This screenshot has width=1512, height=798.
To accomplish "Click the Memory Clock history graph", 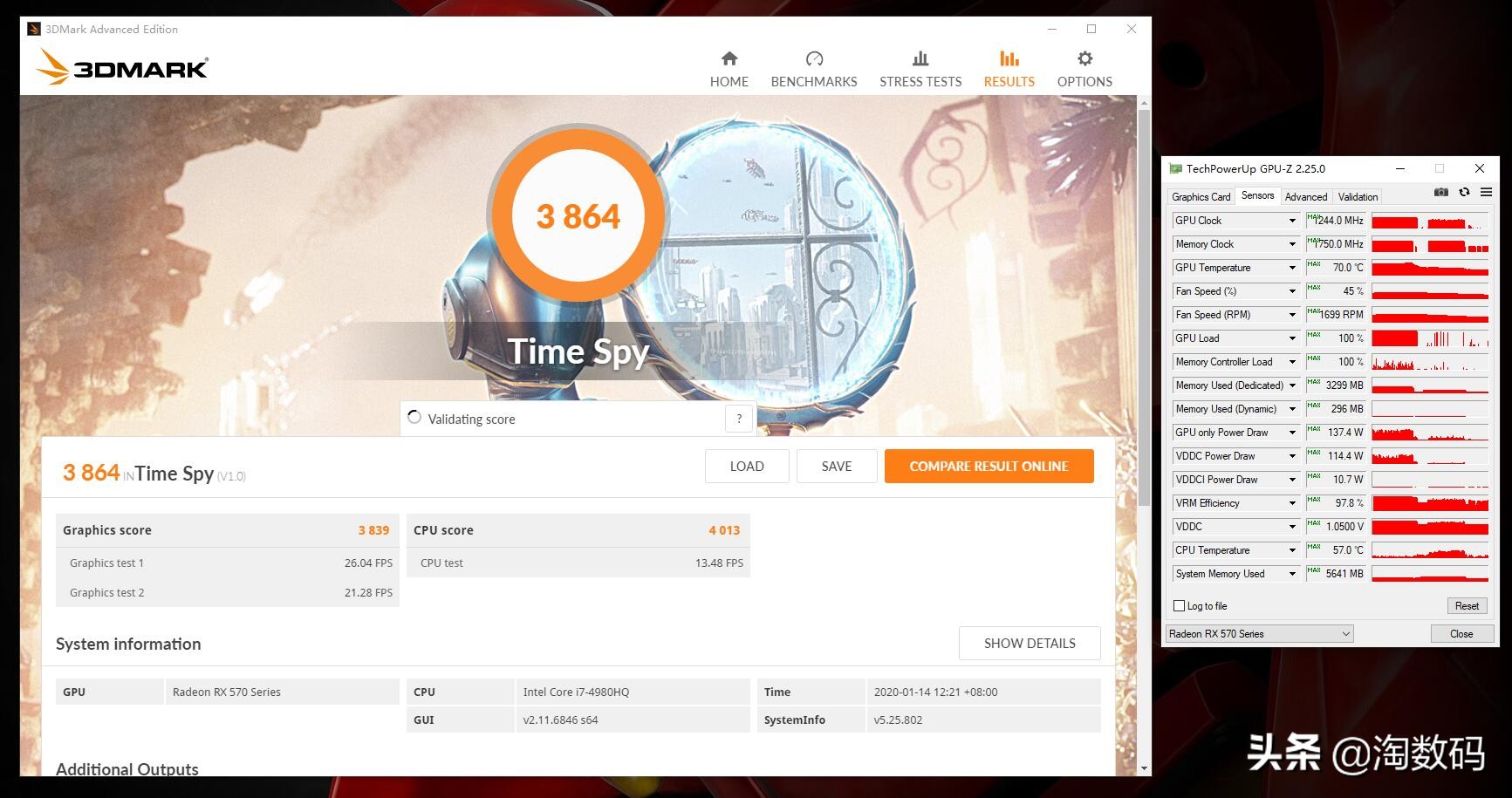I will [1430, 244].
